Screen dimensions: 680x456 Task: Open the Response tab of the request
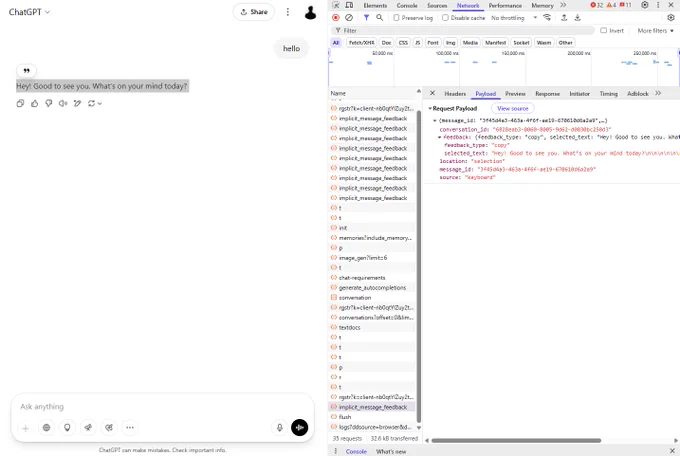click(547, 94)
